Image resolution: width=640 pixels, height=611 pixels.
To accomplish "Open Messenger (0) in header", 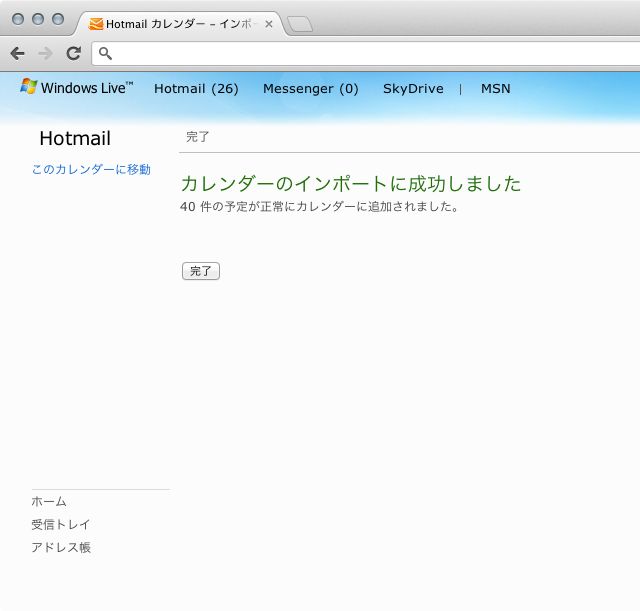I will pyautogui.click(x=311, y=89).
